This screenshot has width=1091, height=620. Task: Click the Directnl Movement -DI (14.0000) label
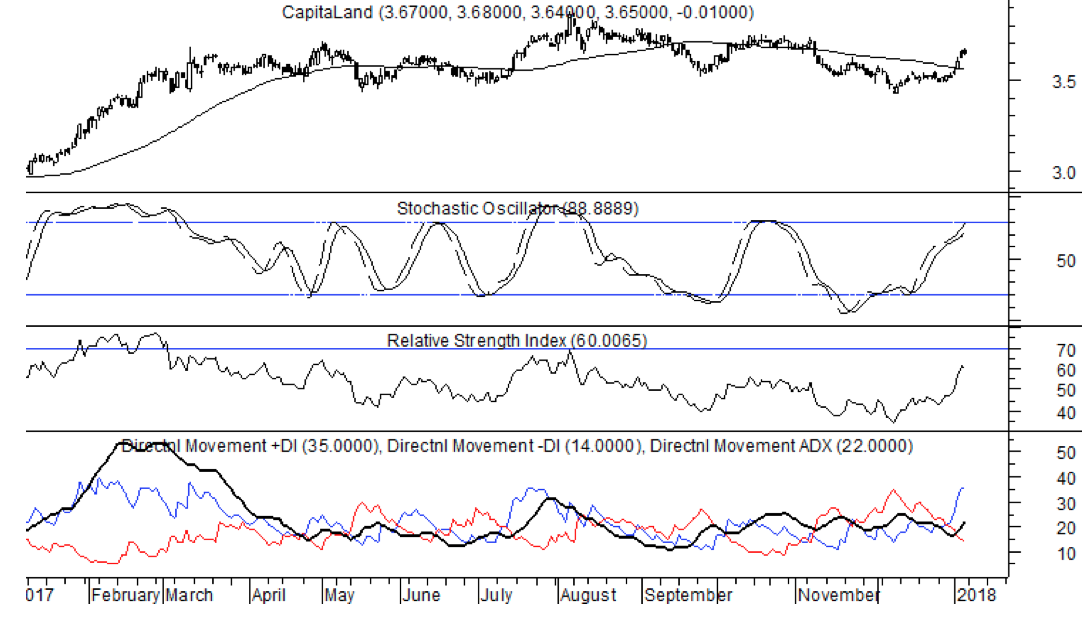515,445
